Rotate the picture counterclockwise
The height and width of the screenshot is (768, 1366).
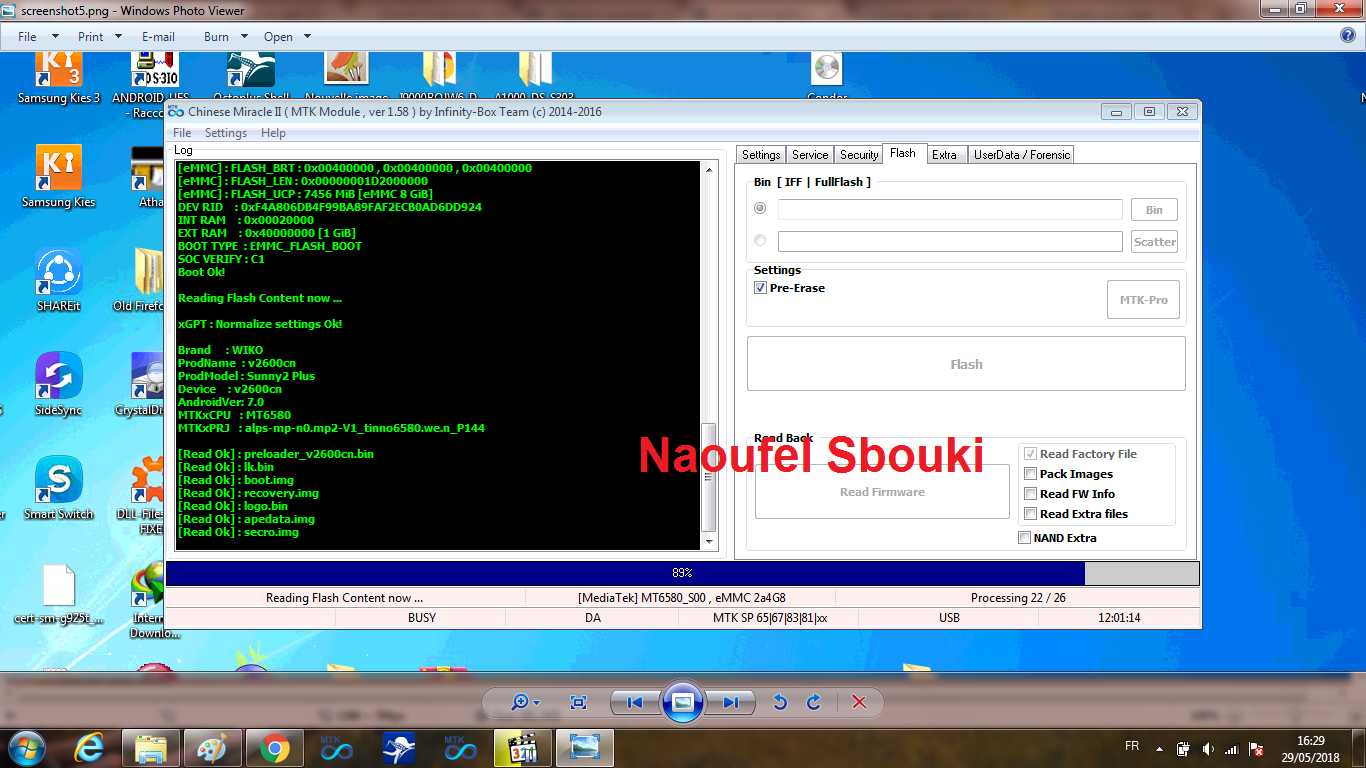(x=780, y=702)
